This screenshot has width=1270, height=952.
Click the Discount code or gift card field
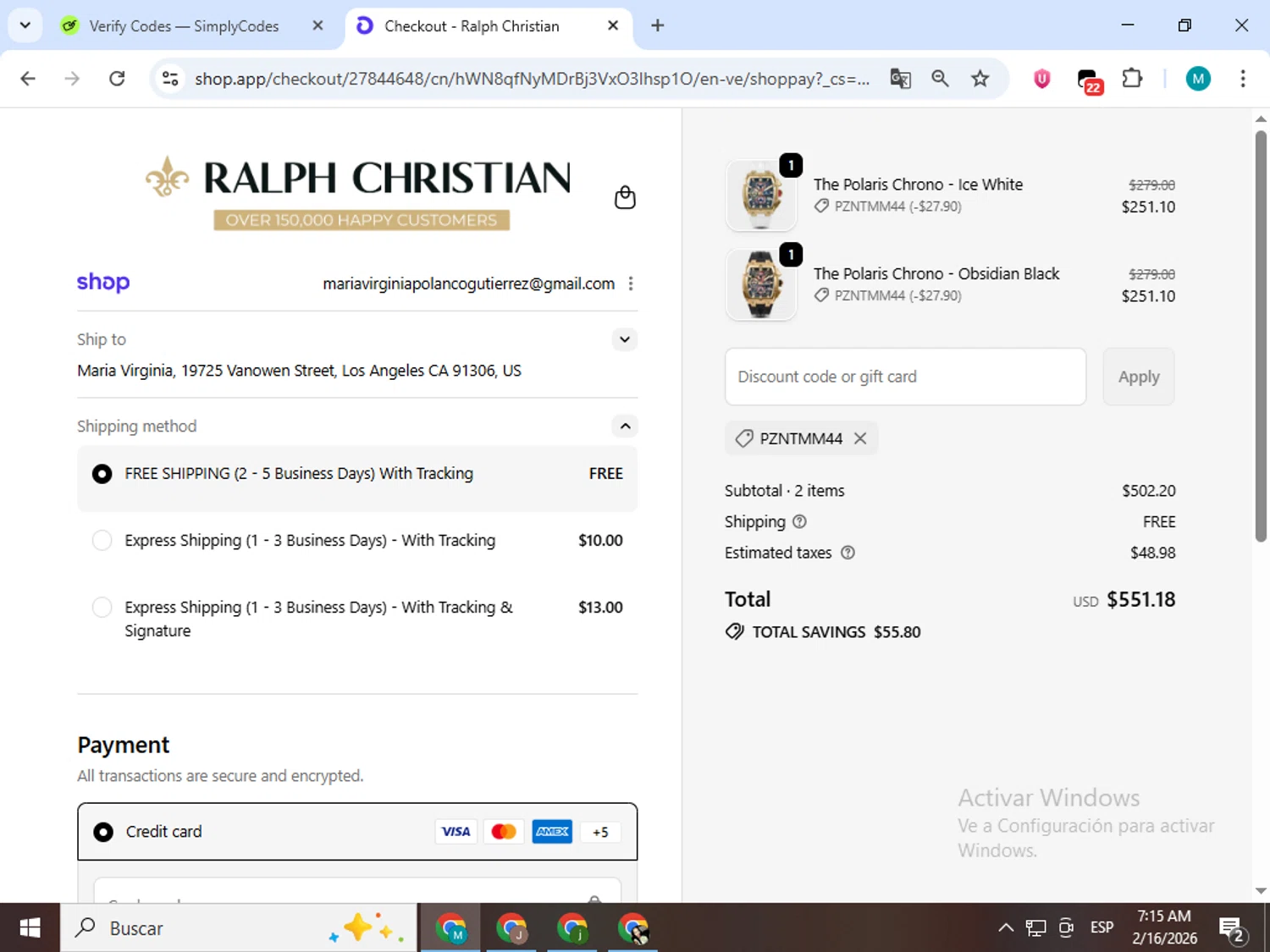pos(905,377)
